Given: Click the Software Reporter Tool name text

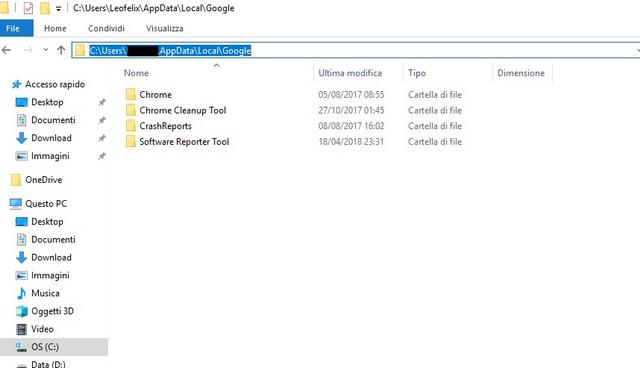Looking at the screenshot, I should tap(184, 142).
